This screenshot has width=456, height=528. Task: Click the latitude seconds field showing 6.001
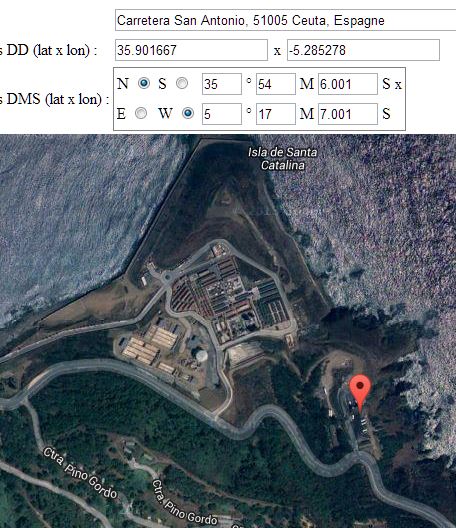tap(348, 84)
